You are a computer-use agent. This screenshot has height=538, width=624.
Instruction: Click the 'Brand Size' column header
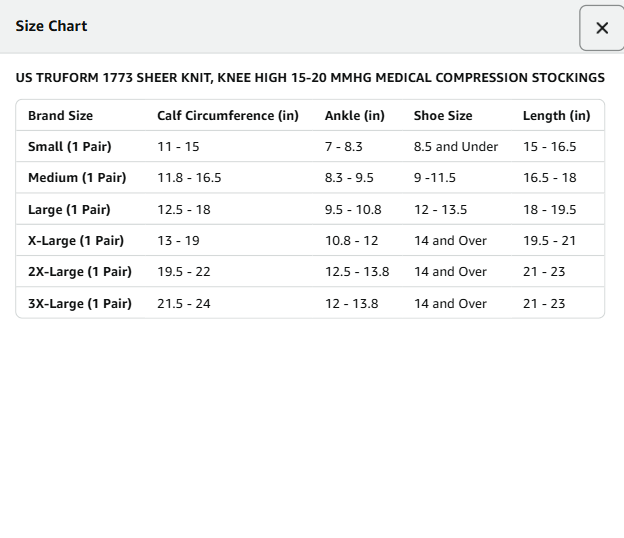coord(60,116)
